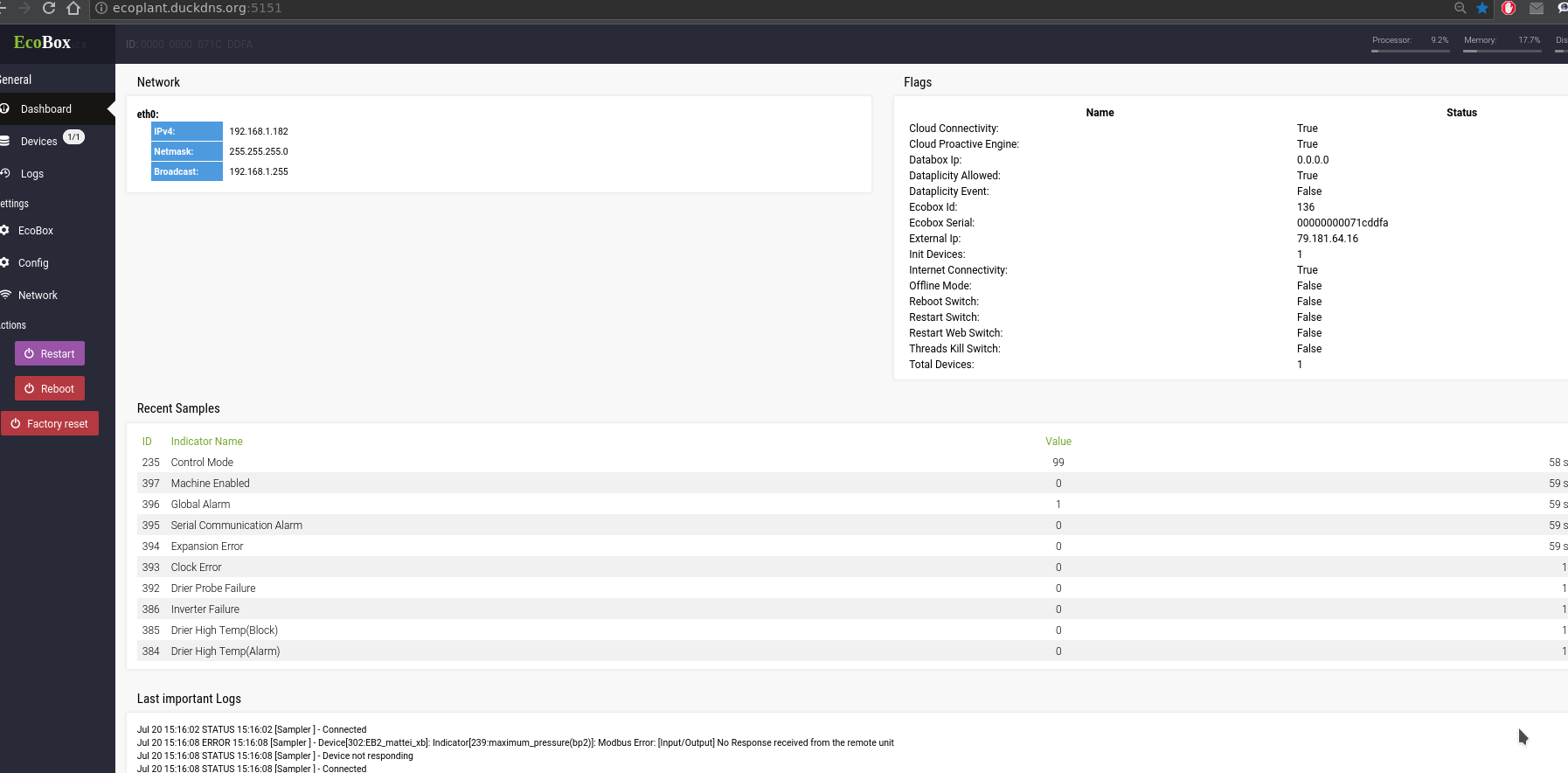This screenshot has width=1568, height=773.
Task: Click the browser forward arrow
Action: (x=24, y=8)
